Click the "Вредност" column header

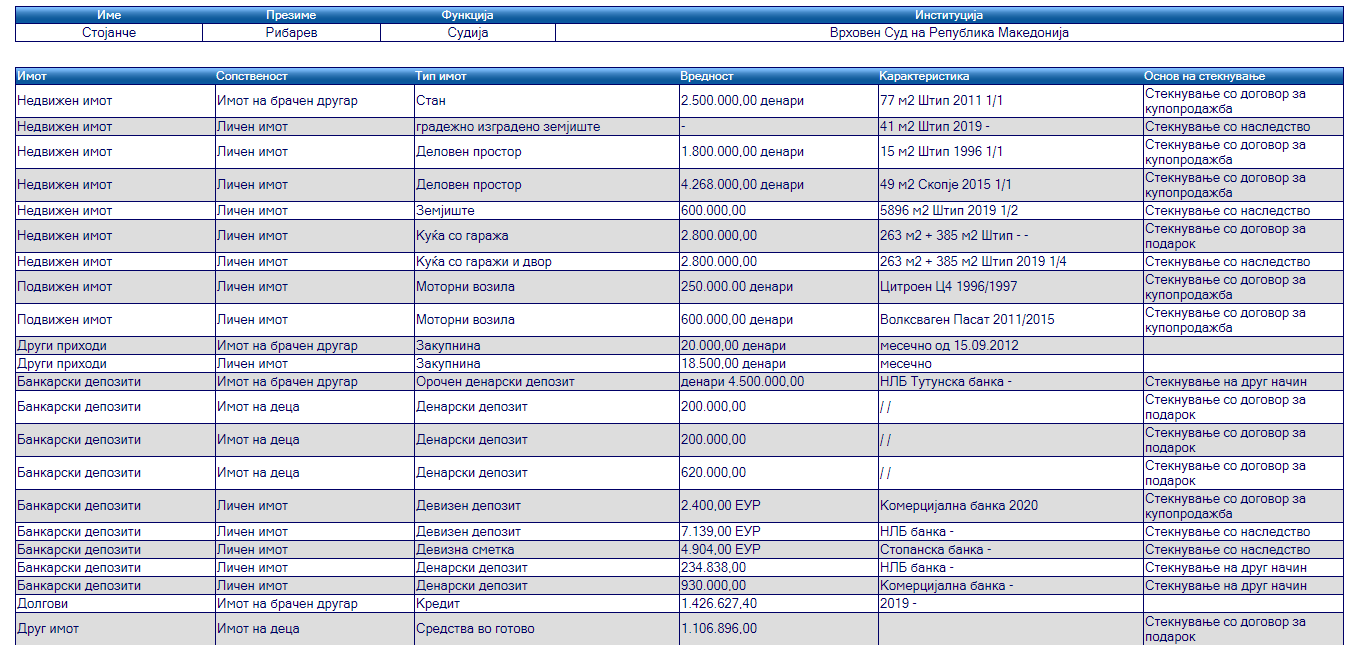click(x=707, y=76)
